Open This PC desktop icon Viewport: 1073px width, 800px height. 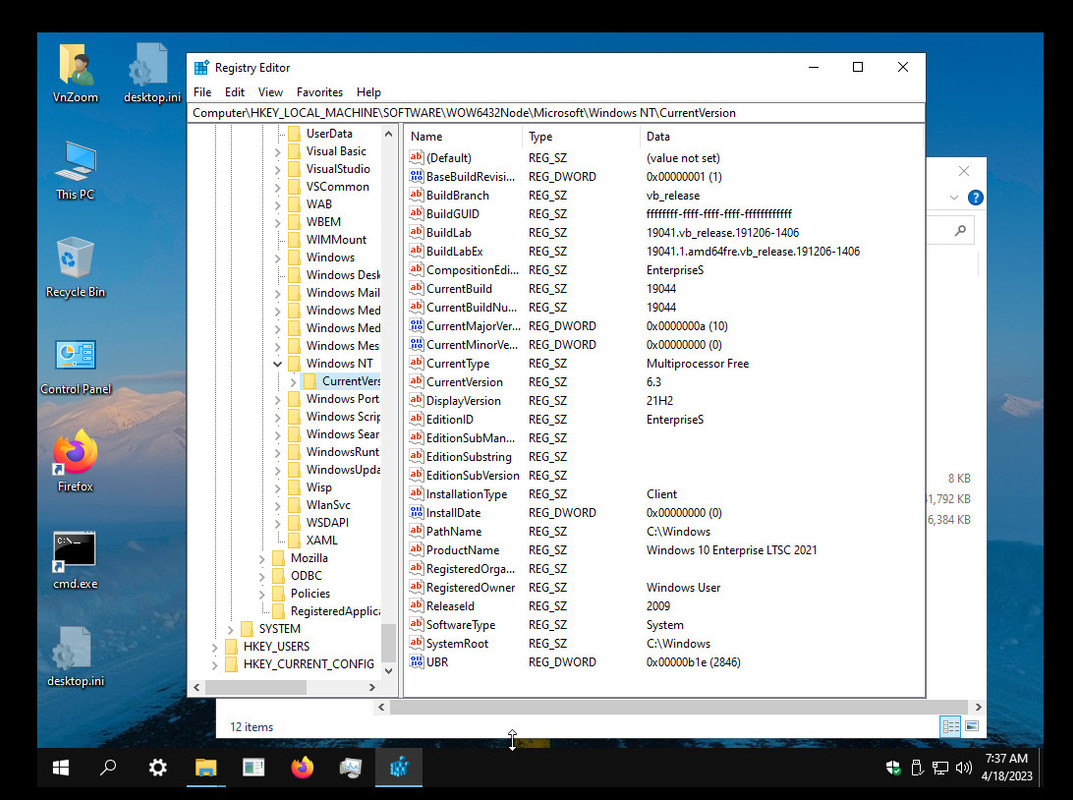75,171
